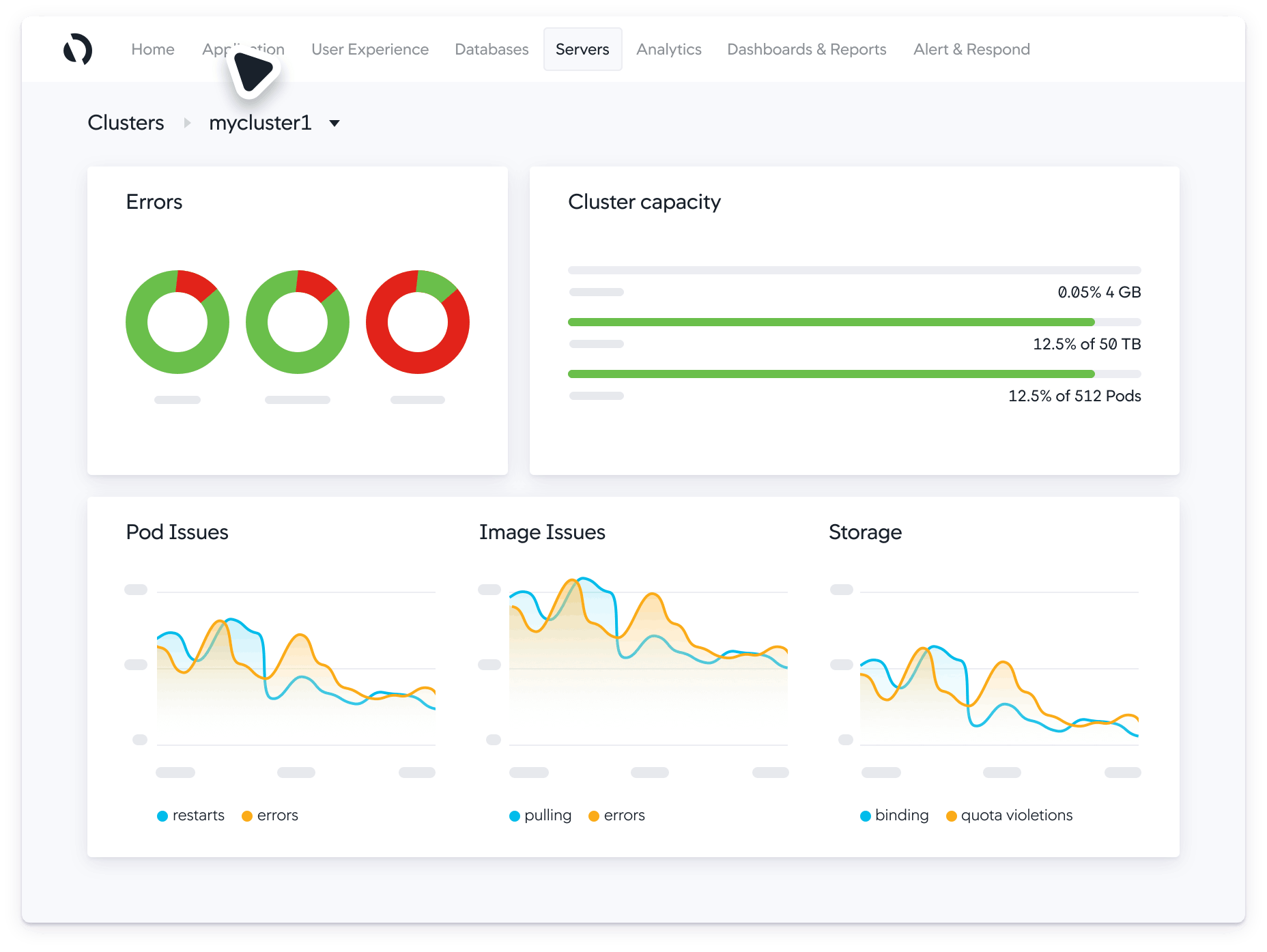Toggle quota violetions series in Storage
Viewport: 1267px width, 952px height.
pos(950,815)
